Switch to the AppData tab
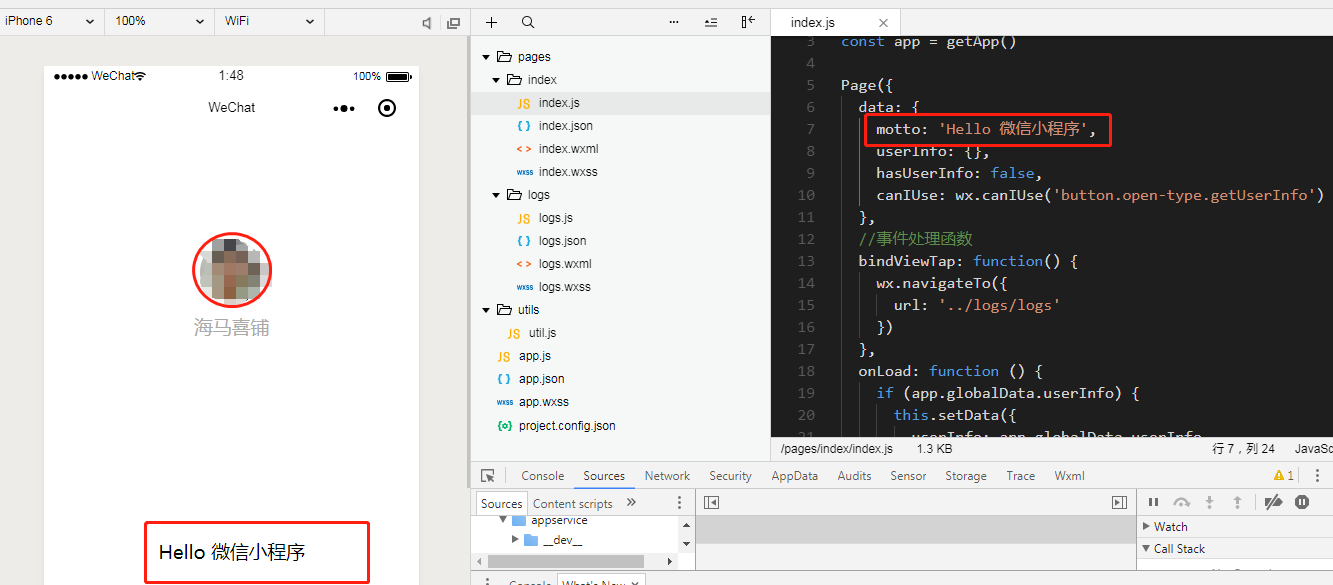 (x=794, y=476)
